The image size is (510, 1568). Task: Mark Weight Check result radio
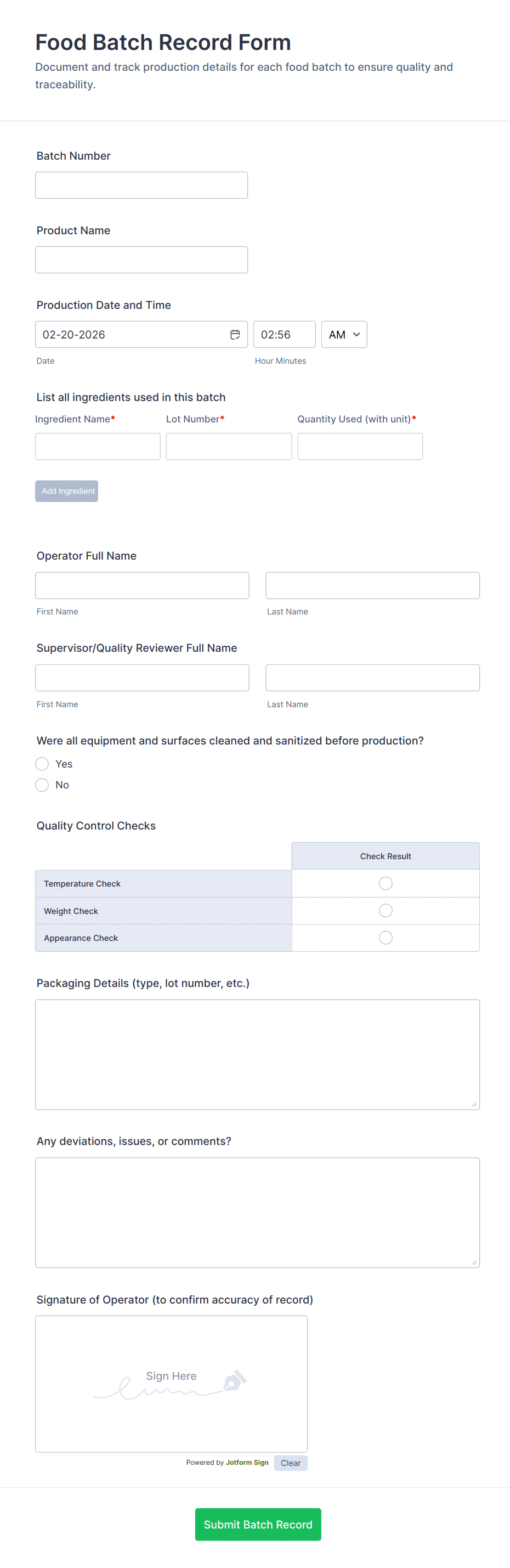[x=385, y=911]
